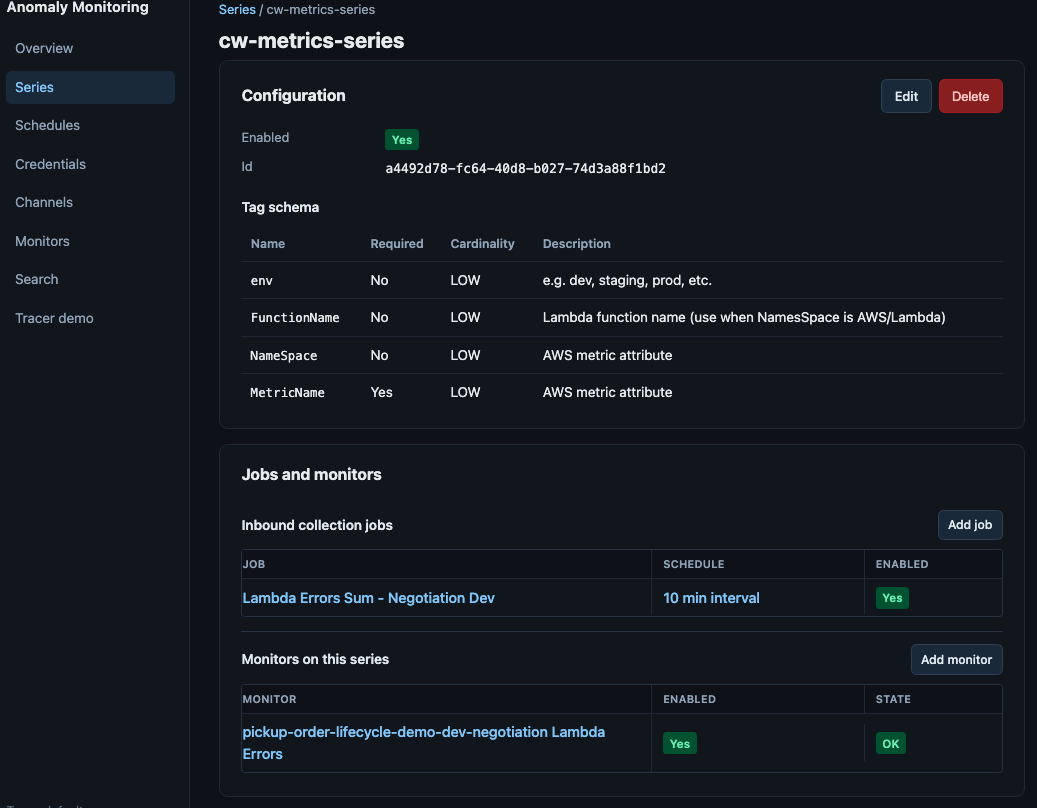This screenshot has height=808, width=1037.
Task: Click the env tag name
Action: tap(261, 280)
